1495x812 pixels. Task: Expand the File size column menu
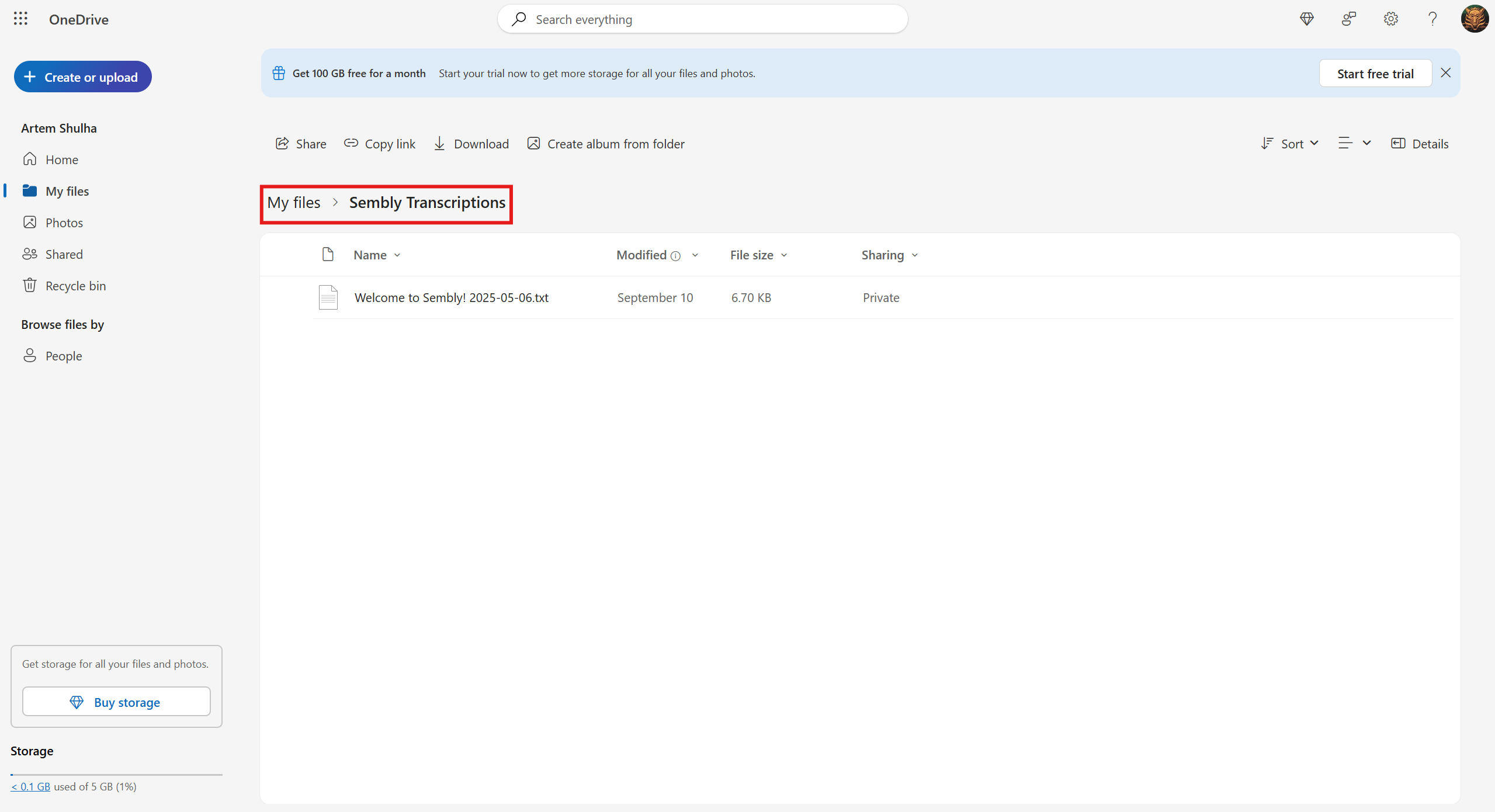[758, 255]
